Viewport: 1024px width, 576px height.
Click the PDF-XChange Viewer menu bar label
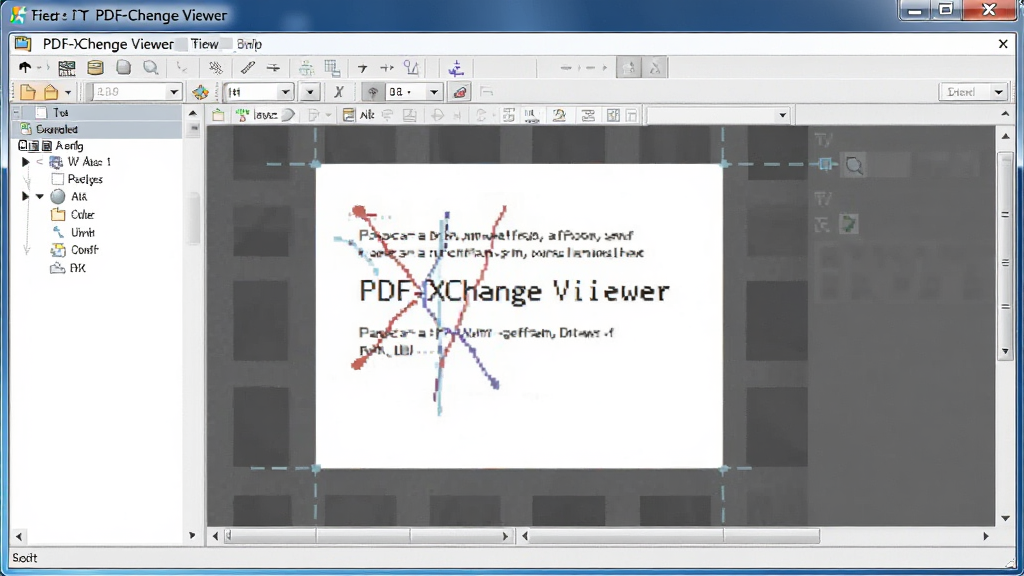tap(108, 44)
